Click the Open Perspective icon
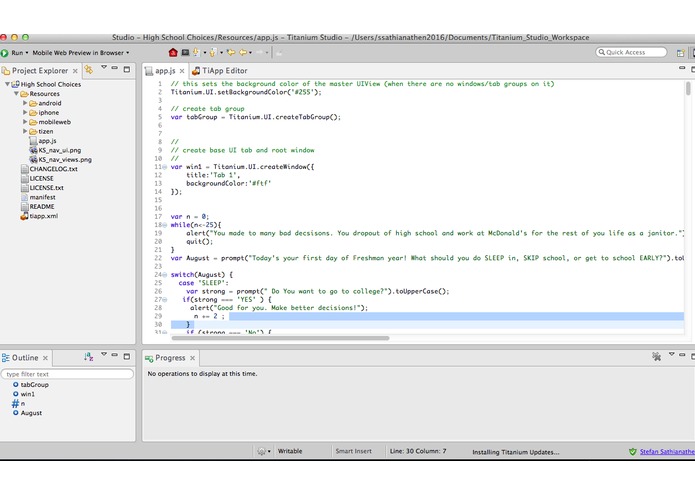695x494 pixels. pos(681,53)
